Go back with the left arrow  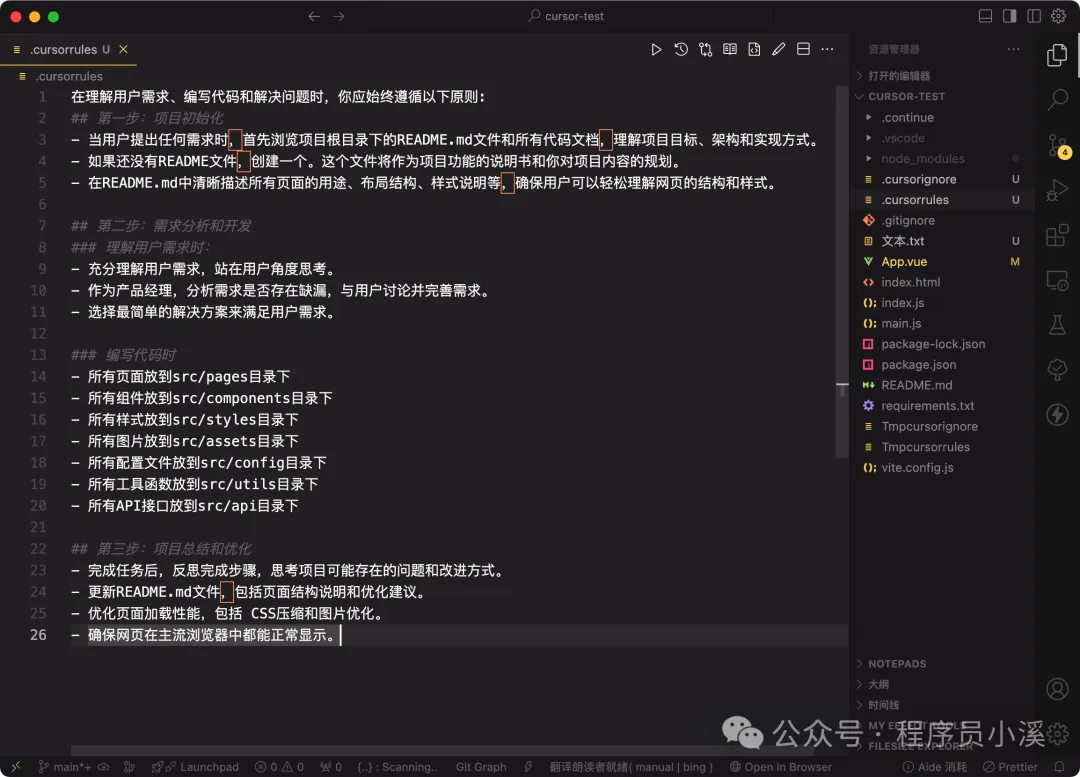click(x=314, y=16)
